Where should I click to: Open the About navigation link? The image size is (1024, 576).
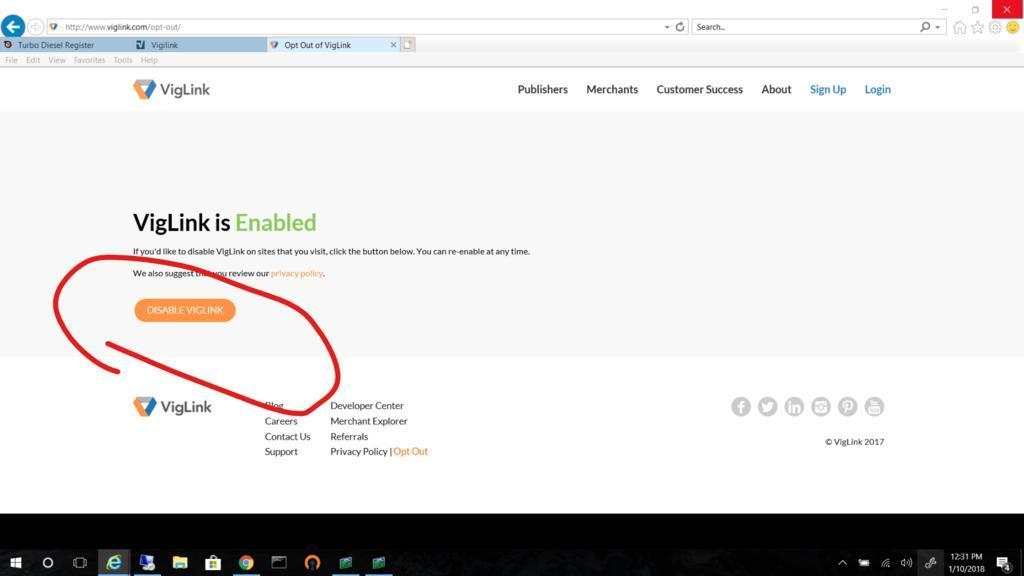pyautogui.click(x=776, y=89)
